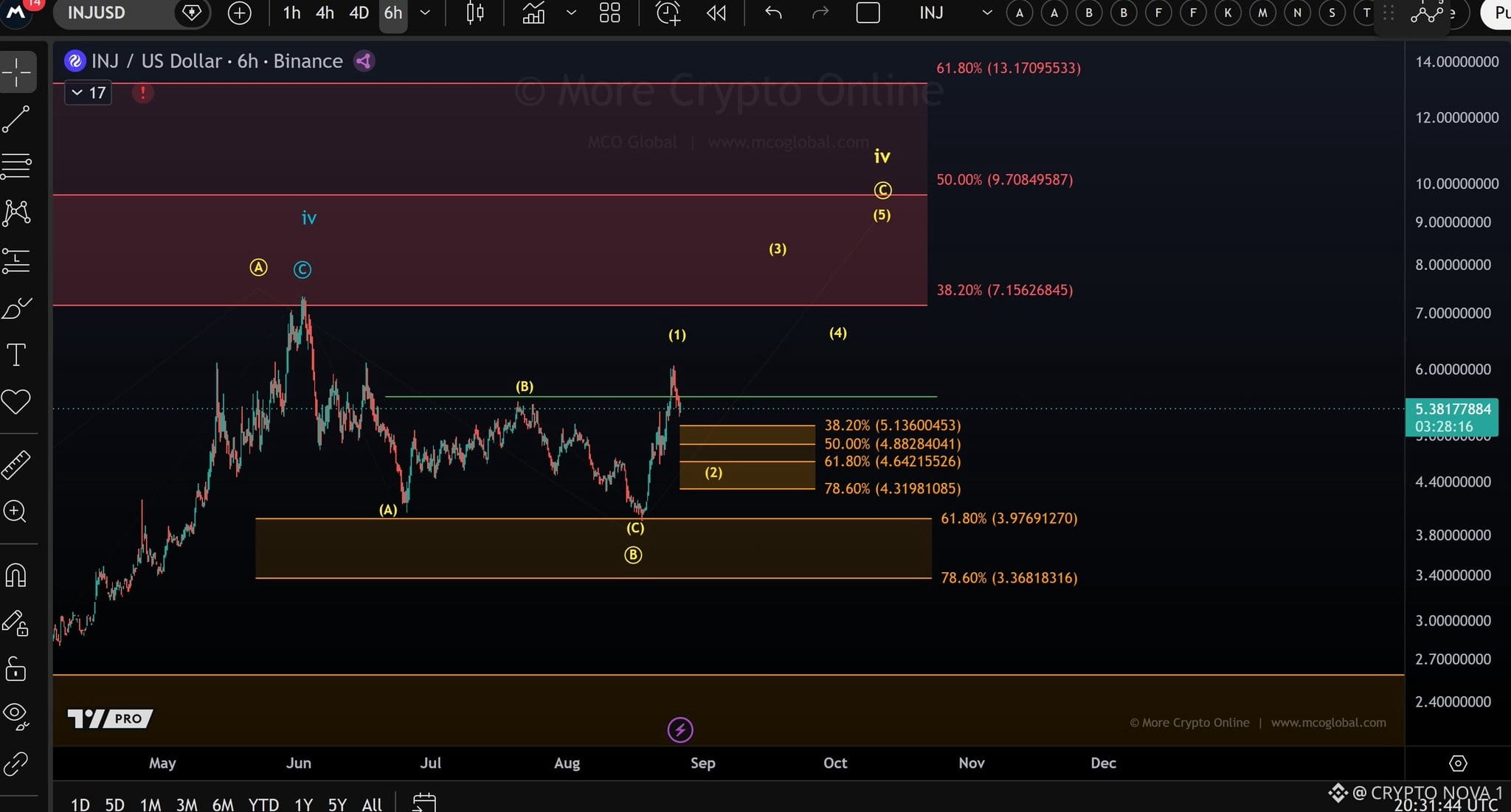Click the purple icon next to Binance title
The width and height of the screenshot is (1511, 812).
364,60
